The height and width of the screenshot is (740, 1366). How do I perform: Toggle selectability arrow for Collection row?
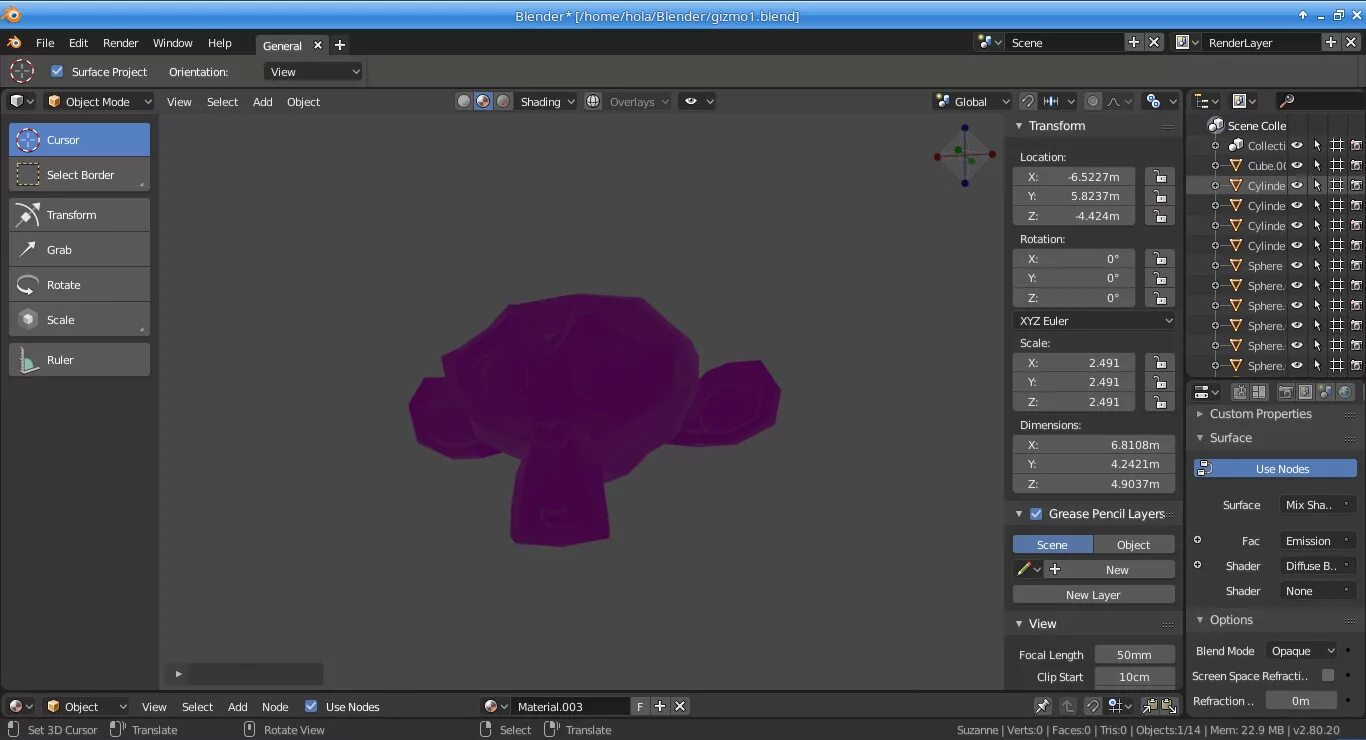point(1317,145)
